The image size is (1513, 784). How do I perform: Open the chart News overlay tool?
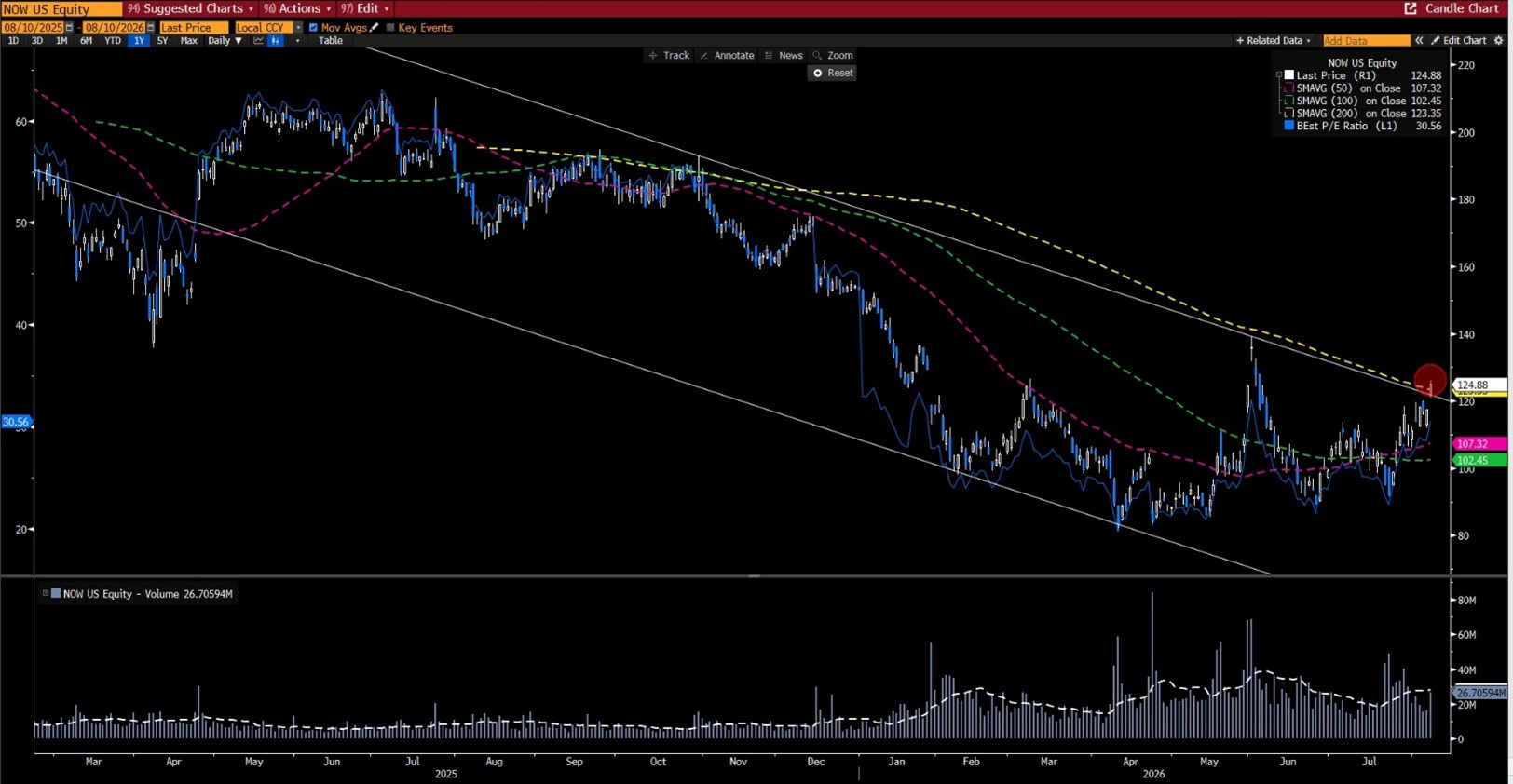[784, 56]
